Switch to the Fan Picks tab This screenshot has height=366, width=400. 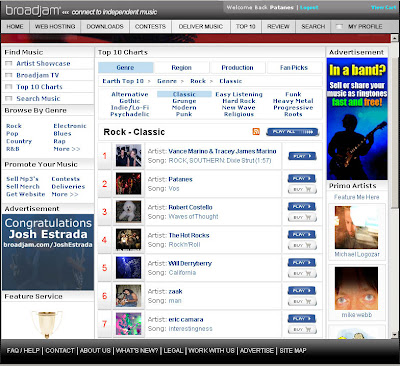(294, 68)
